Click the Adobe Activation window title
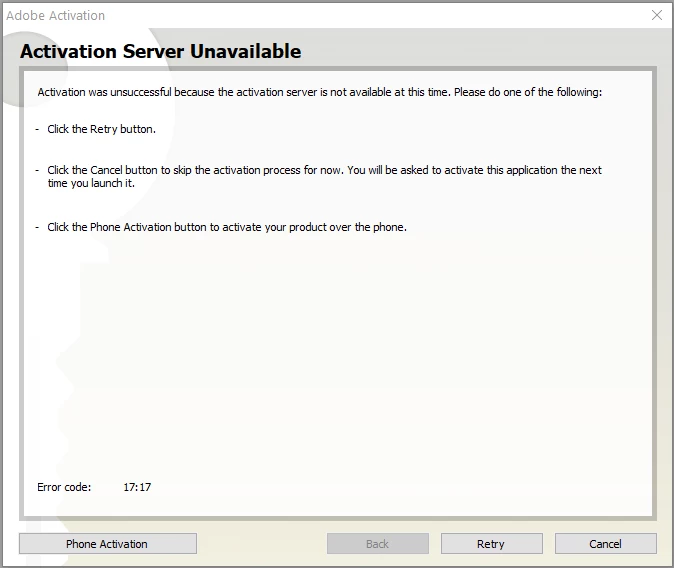Image resolution: width=674 pixels, height=568 pixels. pyautogui.click(x=55, y=15)
